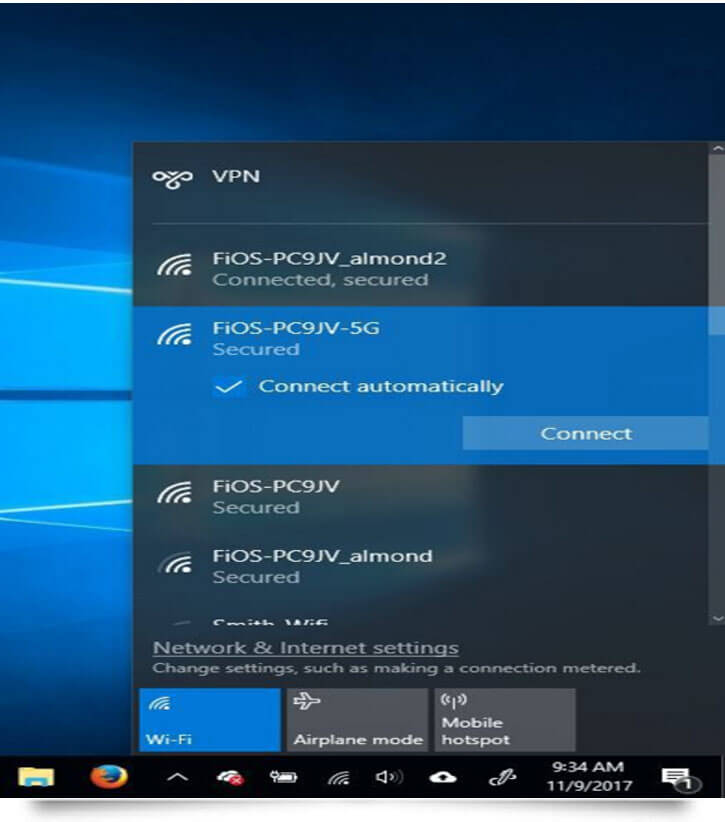Show hidden tray icons chevron
Image resolution: width=725 pixels, height=822 pixels.
click(177, 777)
